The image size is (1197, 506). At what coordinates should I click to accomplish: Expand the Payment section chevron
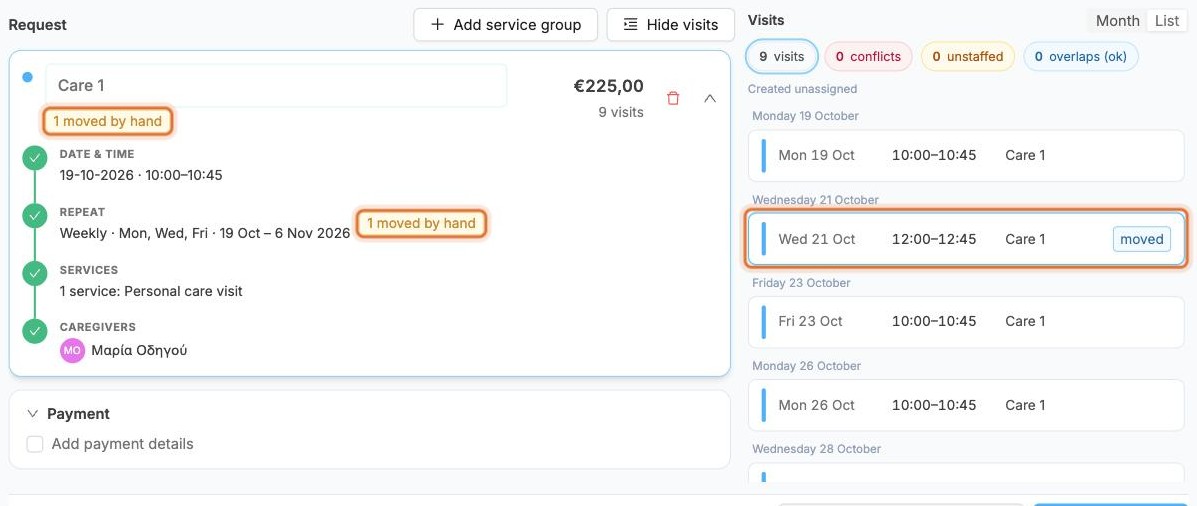(32, 414)
